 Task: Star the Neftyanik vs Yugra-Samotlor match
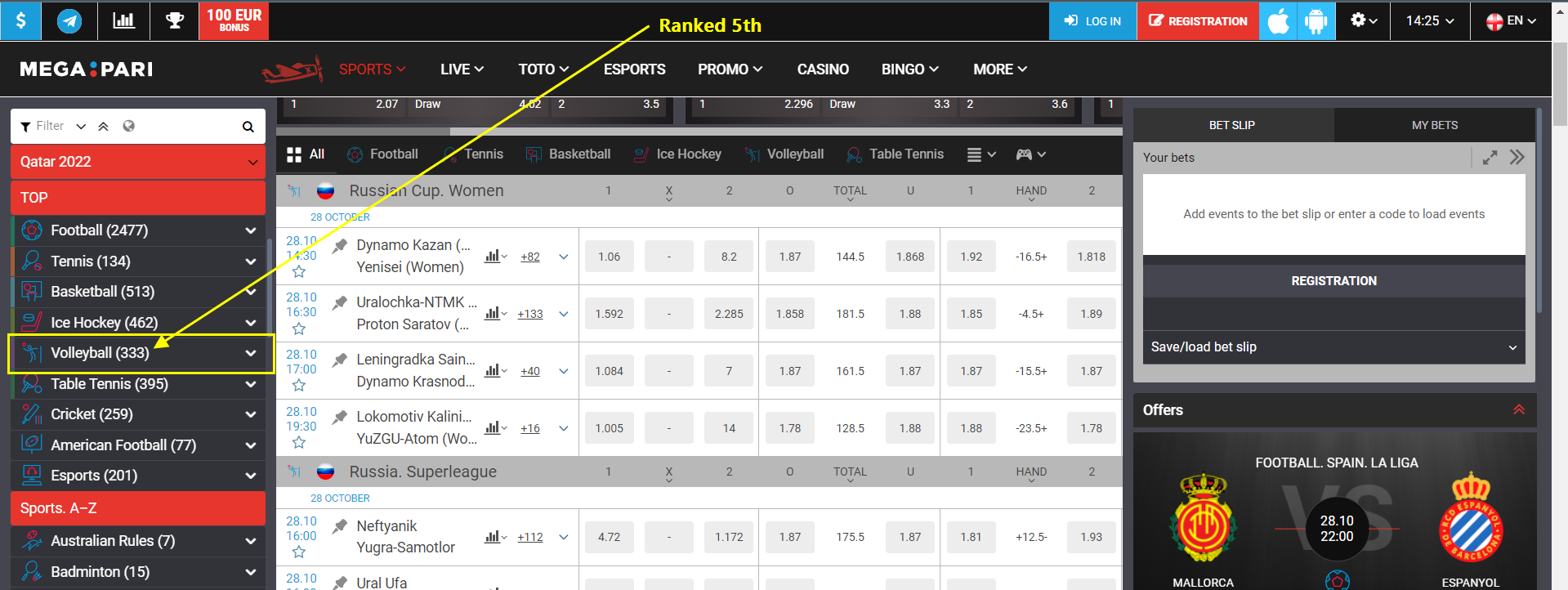[299, 552]
